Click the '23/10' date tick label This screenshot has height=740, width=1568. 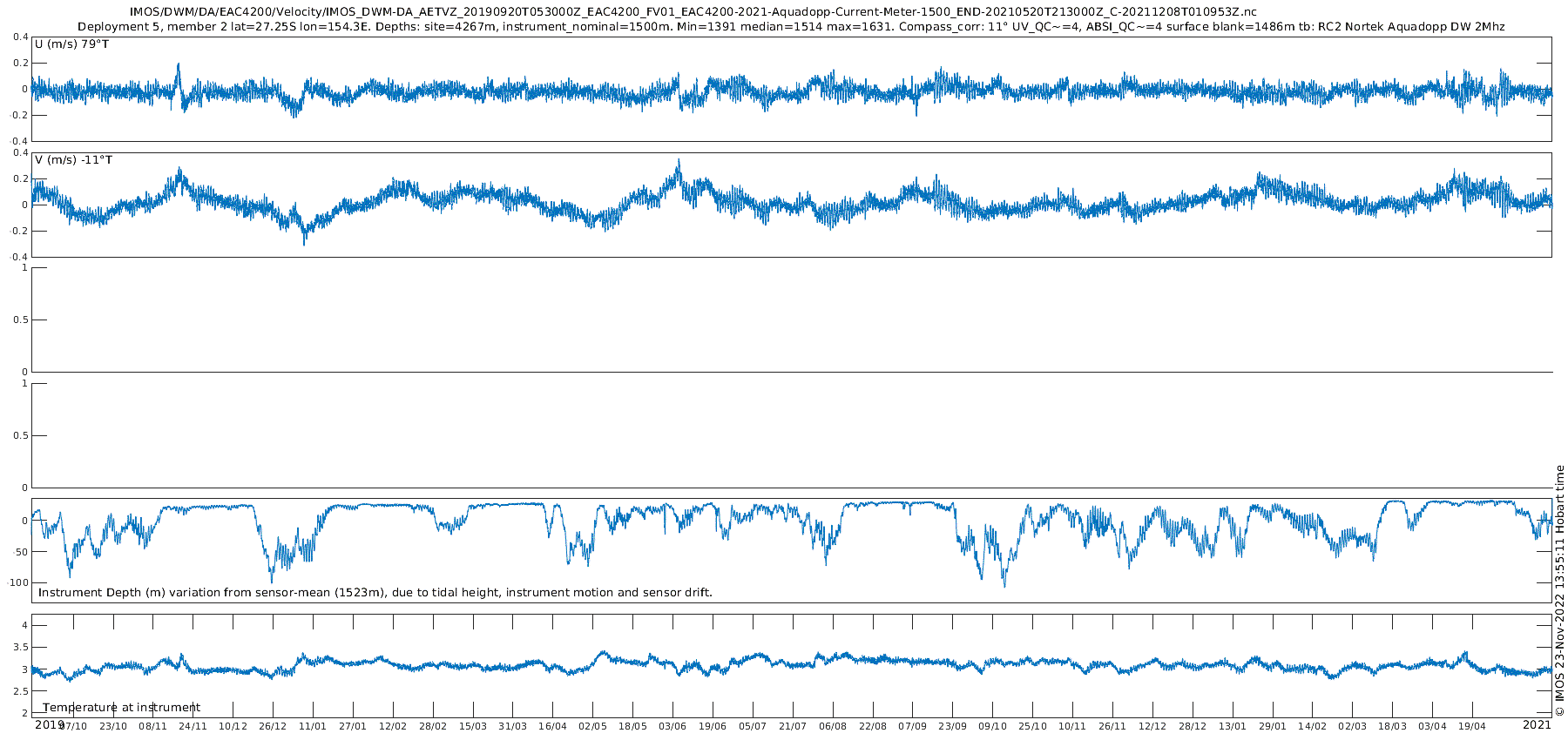click(113, 726)
